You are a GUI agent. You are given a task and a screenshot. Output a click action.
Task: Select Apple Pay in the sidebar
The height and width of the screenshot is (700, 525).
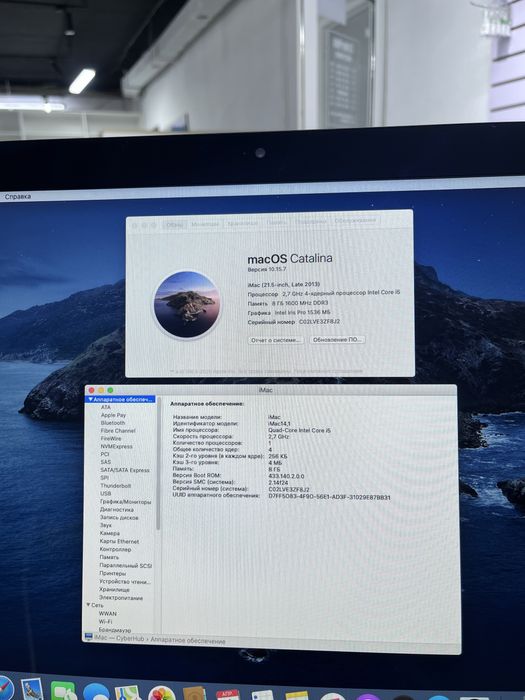pyautogui.click(x=113, y=415)
